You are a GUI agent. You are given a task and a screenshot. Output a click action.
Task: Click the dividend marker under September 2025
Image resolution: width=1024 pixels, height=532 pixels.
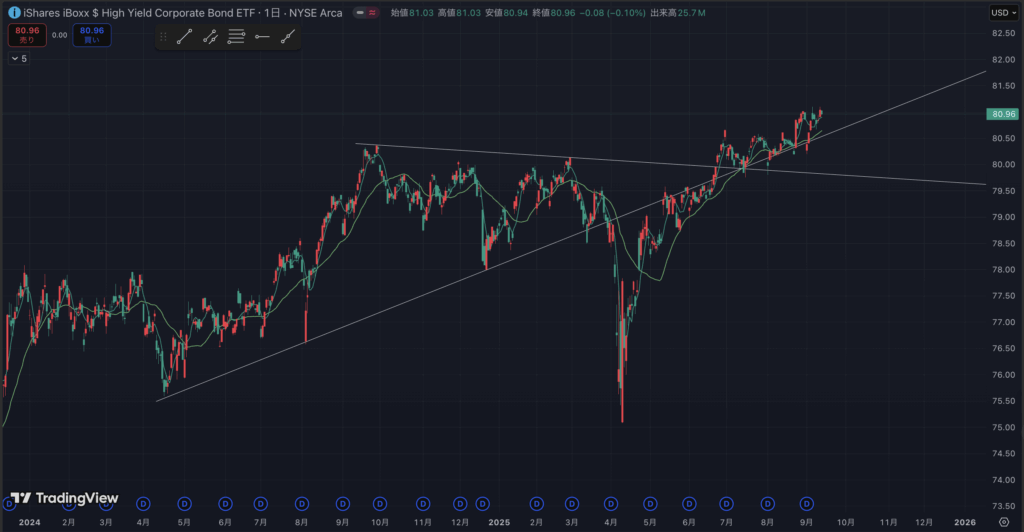[x=805, y=503]
